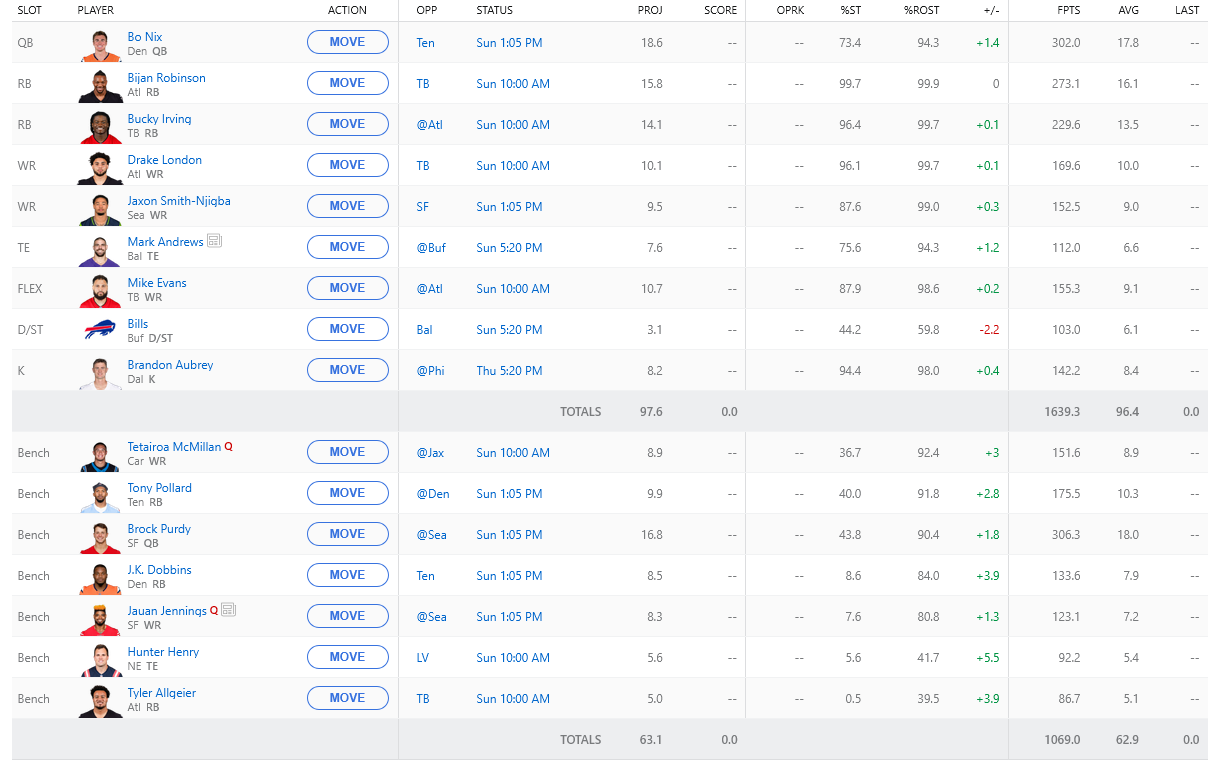Click Bo Nix's player headshot
Image resolution: width=1220 pixels, height=760 pixels.
(100, 44)
